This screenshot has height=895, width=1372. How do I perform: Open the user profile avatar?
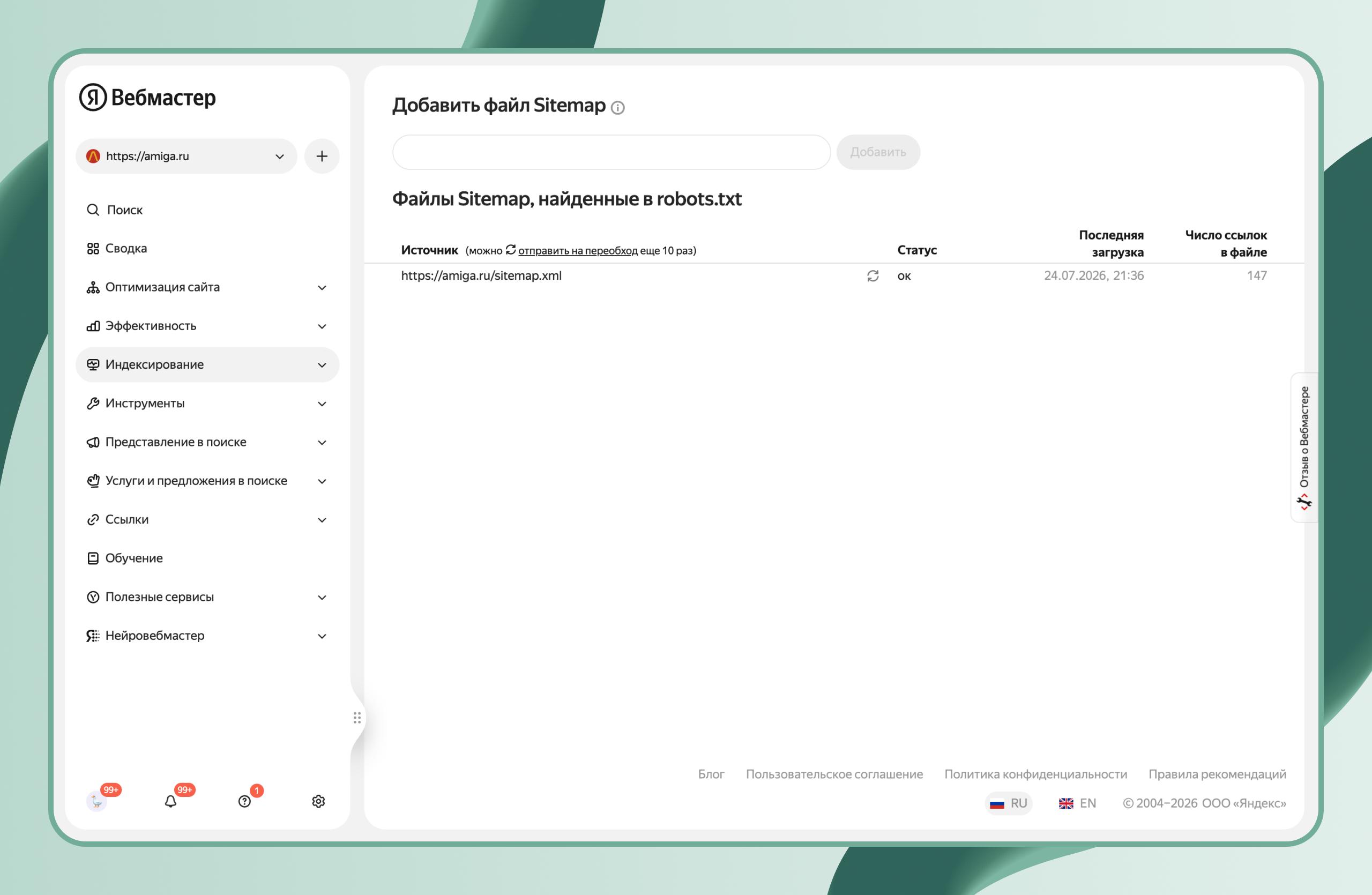click(97, 801)
